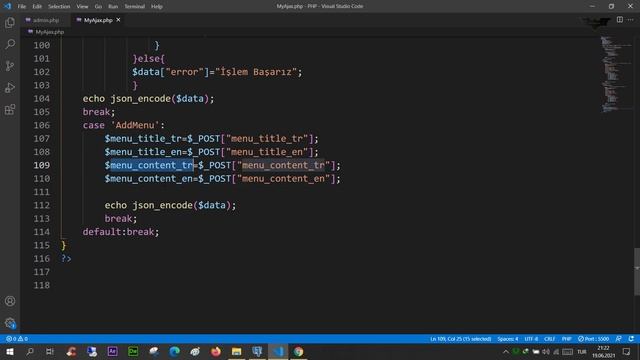
Task: Click the editor vertical scrollbar thumb
Action: click(637, 271)
